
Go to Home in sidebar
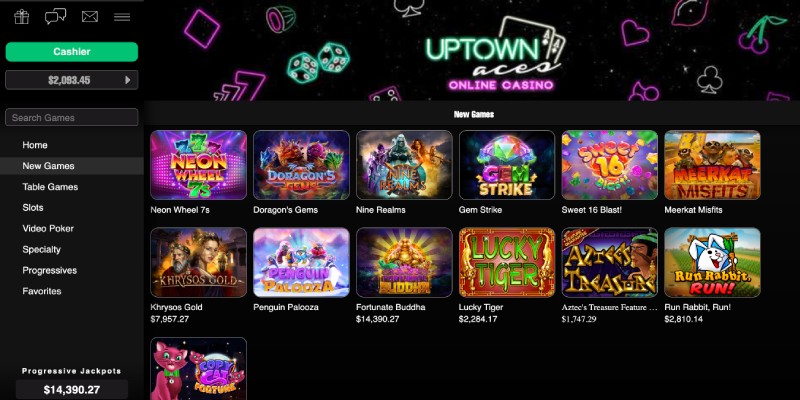tap(35, 145)
